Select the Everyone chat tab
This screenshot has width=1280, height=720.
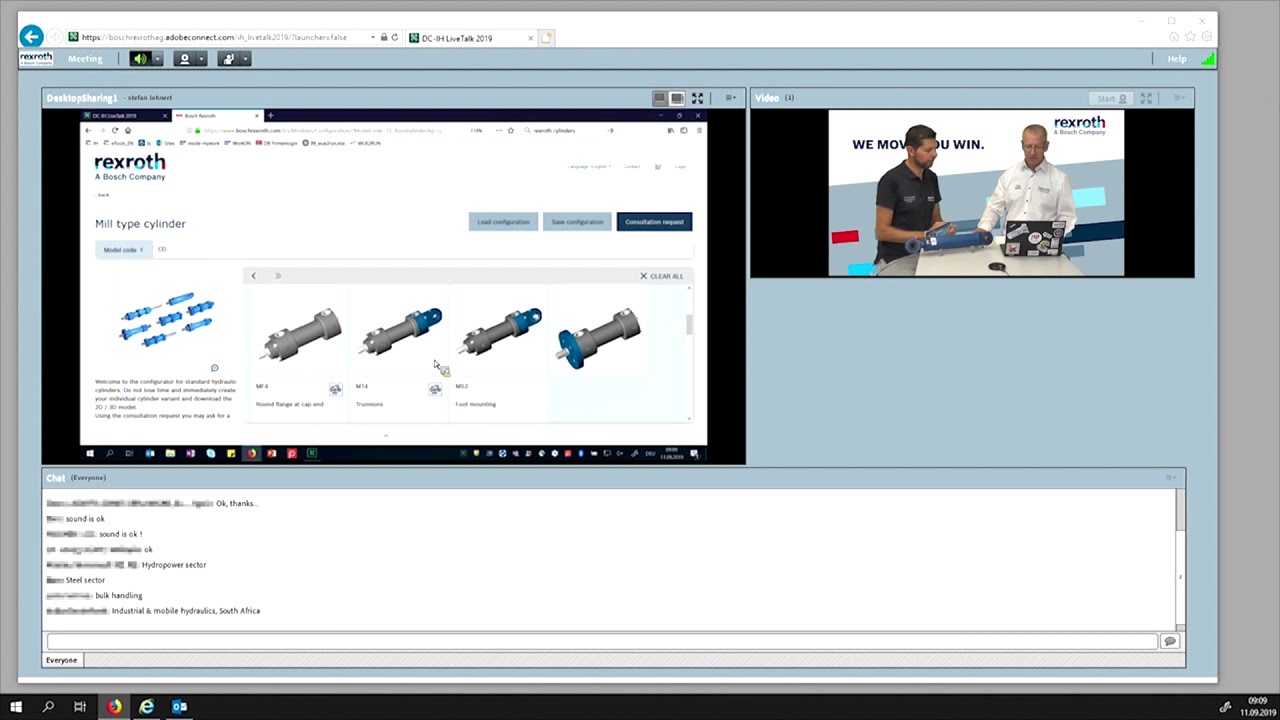[x=61, y=660]
